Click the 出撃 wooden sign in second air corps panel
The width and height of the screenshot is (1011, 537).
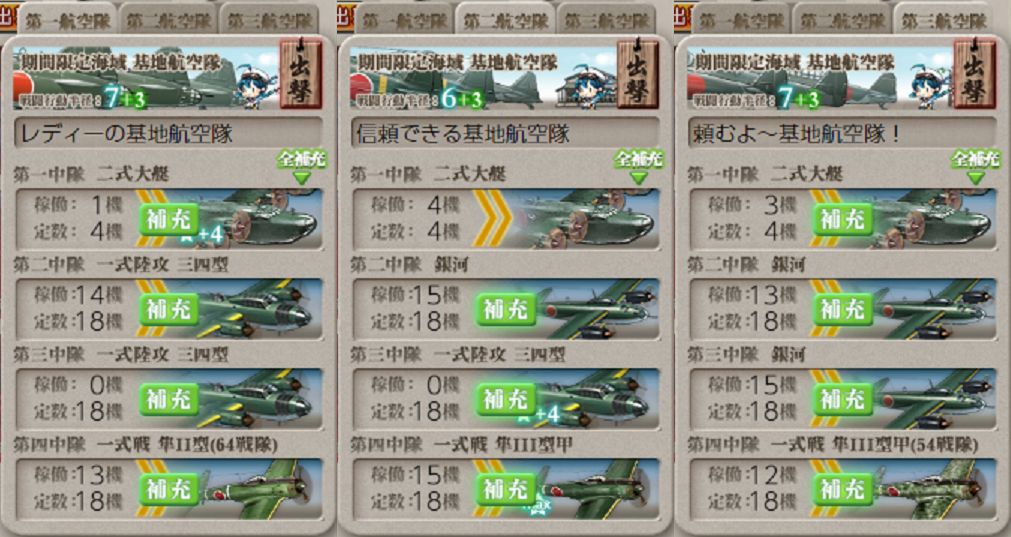(638, 75)
